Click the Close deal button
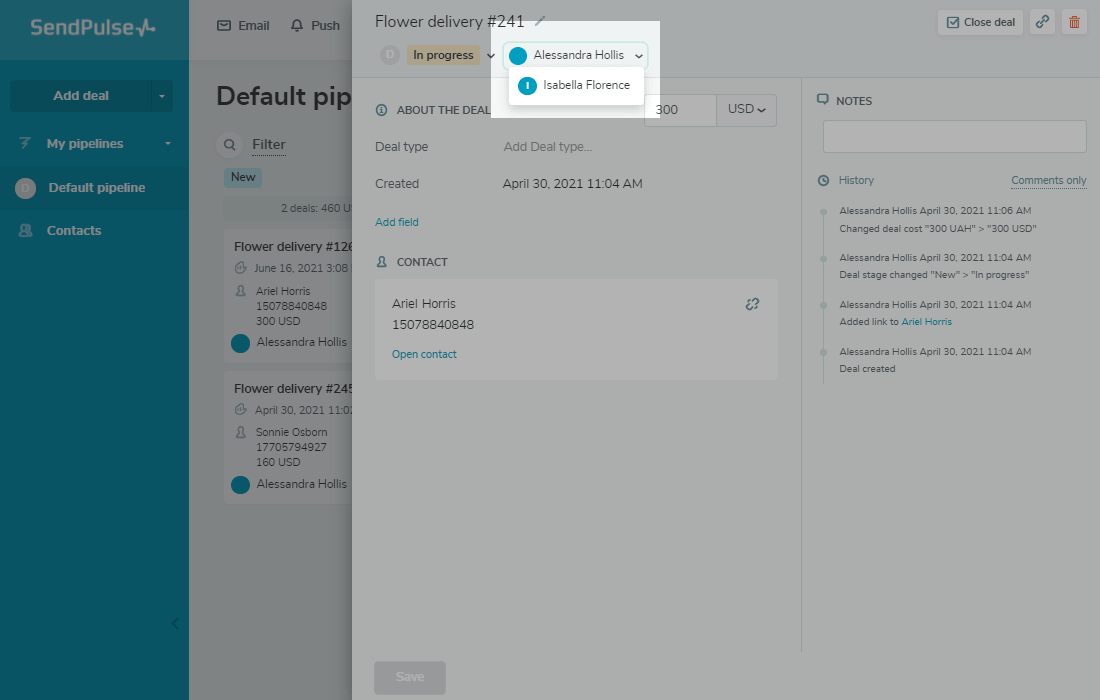Viewport: 1100px width, 700px height. pyautogui.click(x=980, y=22)
